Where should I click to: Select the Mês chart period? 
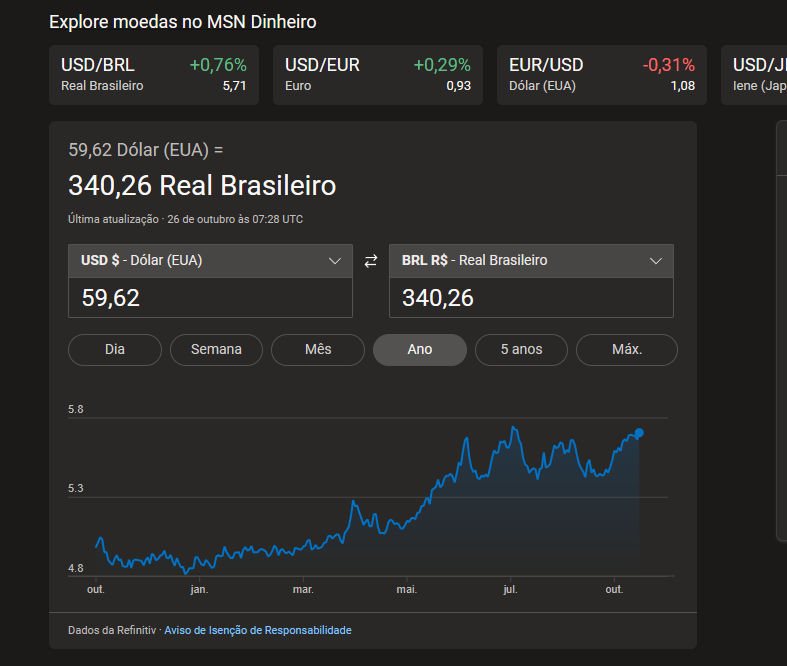pyautogui.click(x=318, y=350)
